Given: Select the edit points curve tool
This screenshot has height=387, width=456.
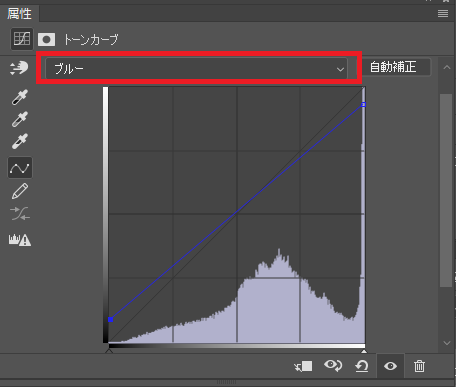Looking at the screenshot, I should 20,168.
